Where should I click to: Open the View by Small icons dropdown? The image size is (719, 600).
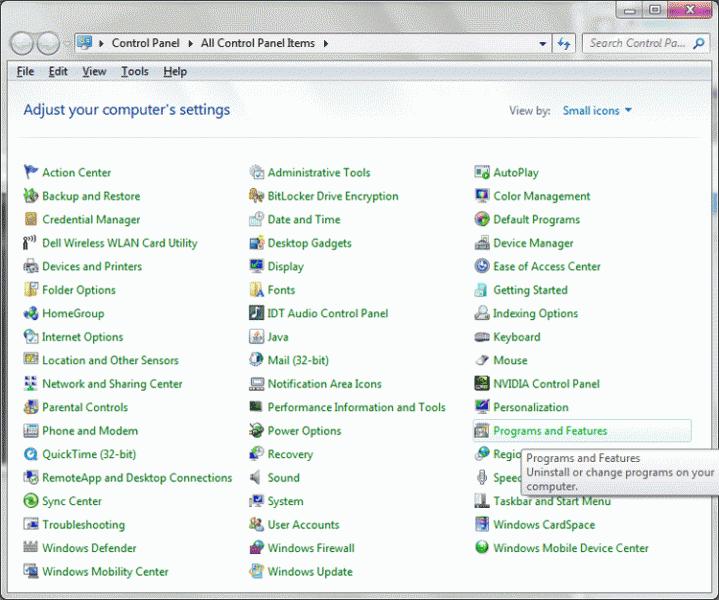[x=597, y=111]
